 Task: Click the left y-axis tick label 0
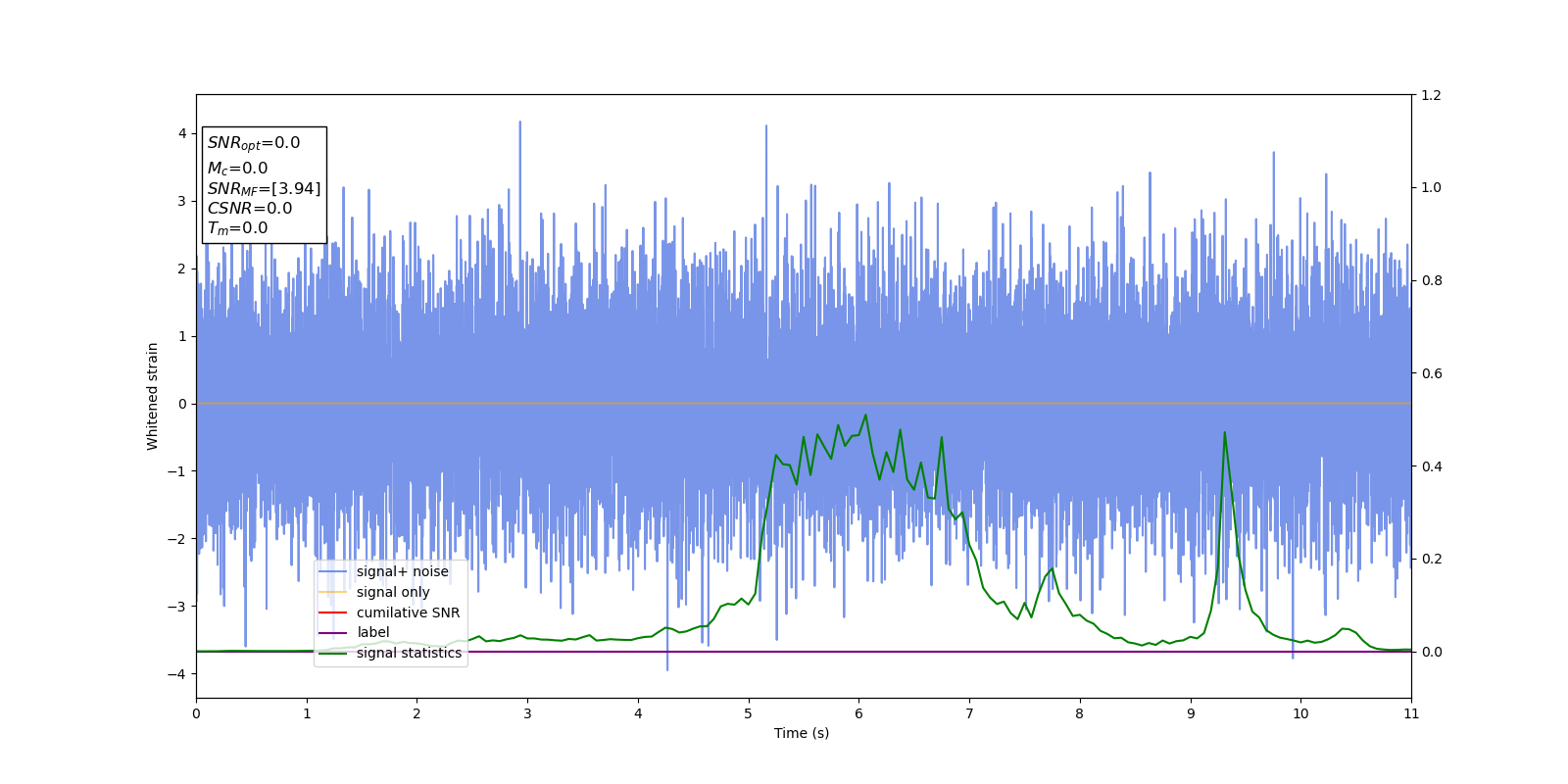pos(182,404)
